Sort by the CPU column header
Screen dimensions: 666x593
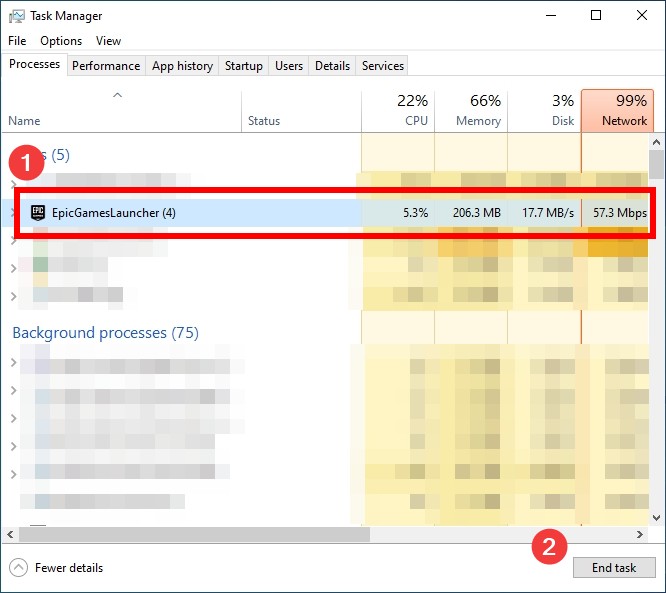tap(398, 111)
